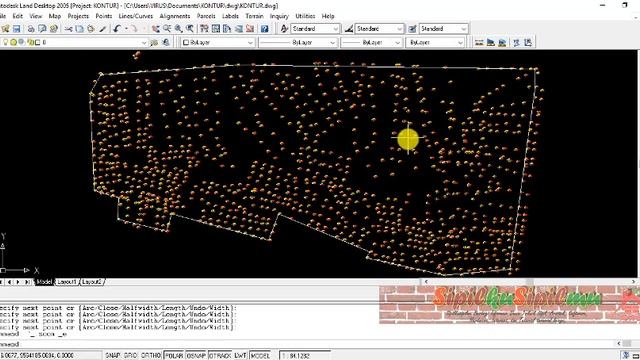Click the Table Style icon
The image size is (640, 360).
[x=412, y=29]
